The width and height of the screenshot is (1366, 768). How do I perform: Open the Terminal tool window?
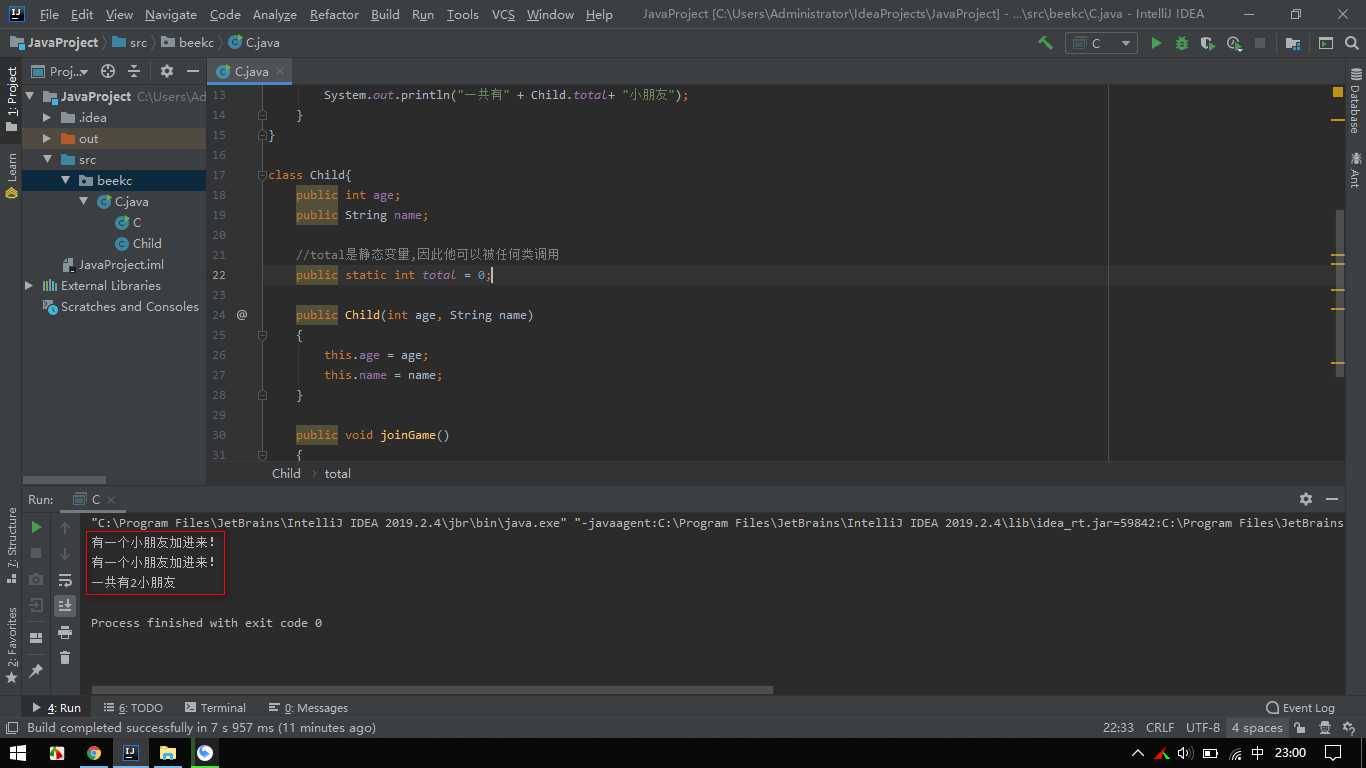tap(215, 707)
